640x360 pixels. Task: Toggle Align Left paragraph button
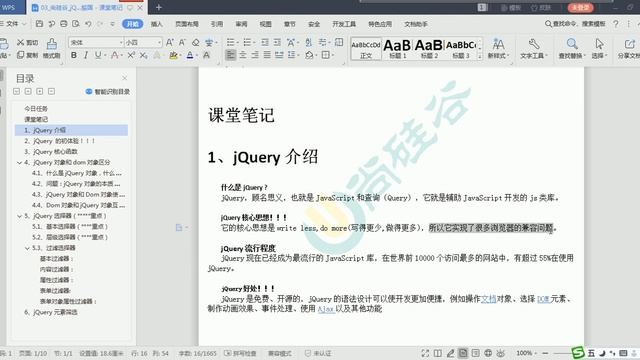click(x=231, y=54)
